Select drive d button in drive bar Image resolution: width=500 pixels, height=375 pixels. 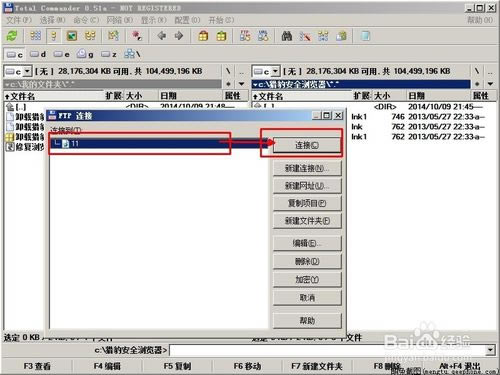pyautogui.click(x=38, y=54)
